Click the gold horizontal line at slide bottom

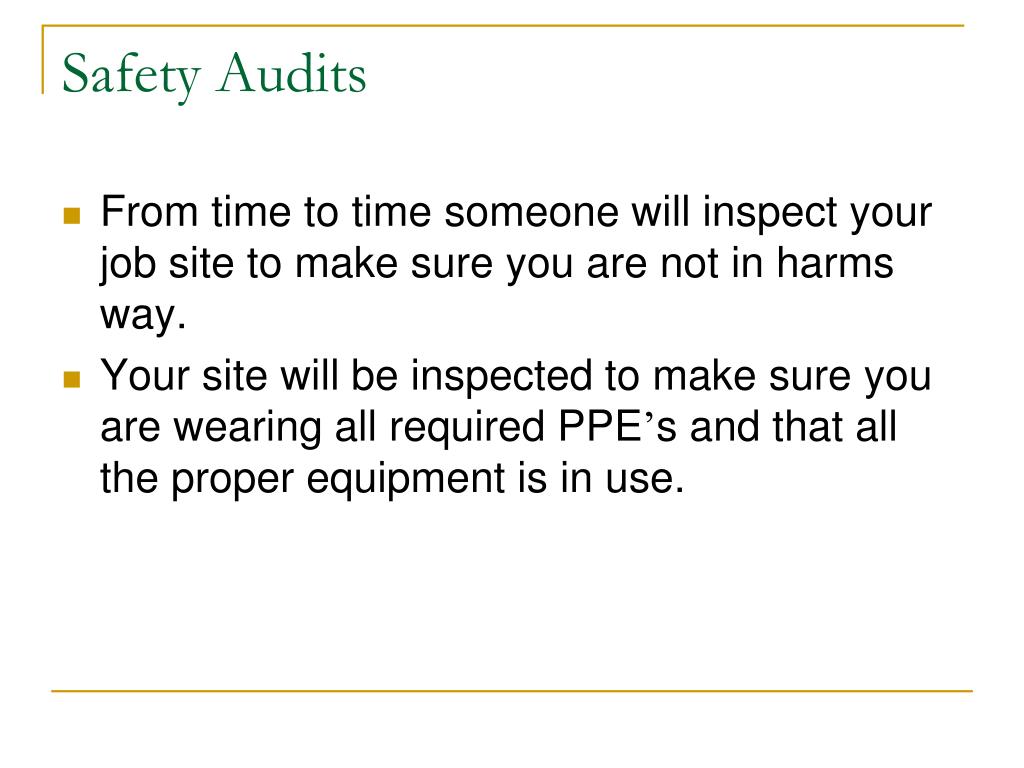512,690
